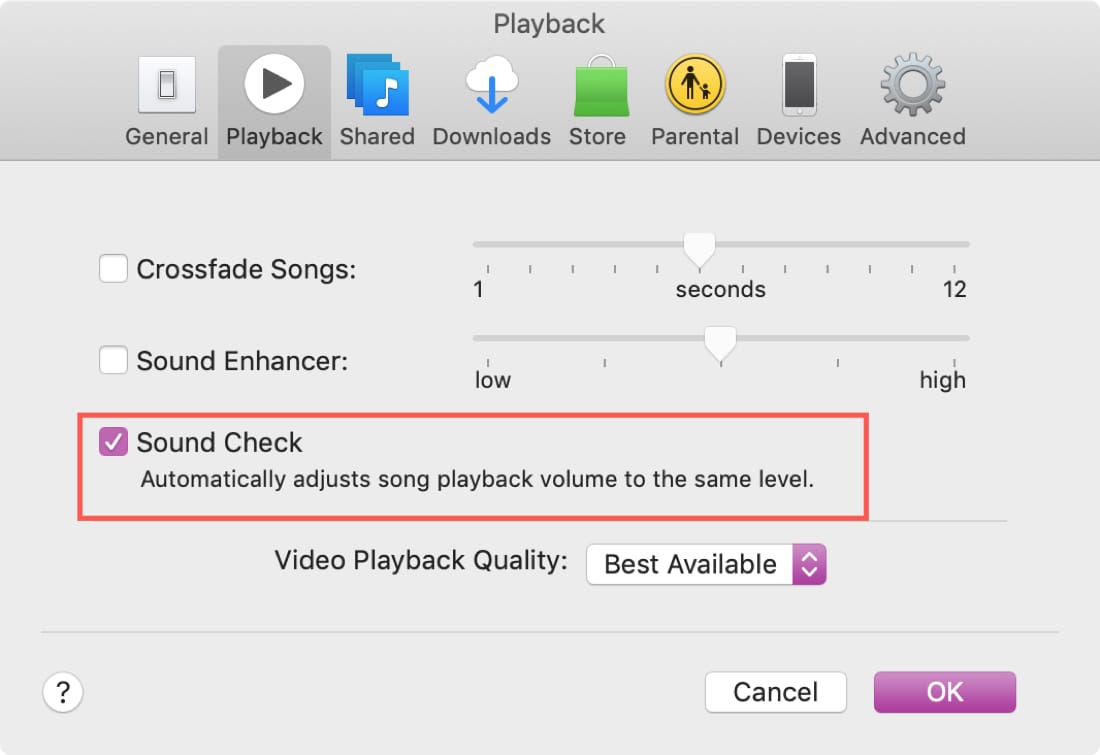Open the Parental controls icon
Viewport: 1100px width, 755px height.
pyautogui.click(x=695, y=85)
